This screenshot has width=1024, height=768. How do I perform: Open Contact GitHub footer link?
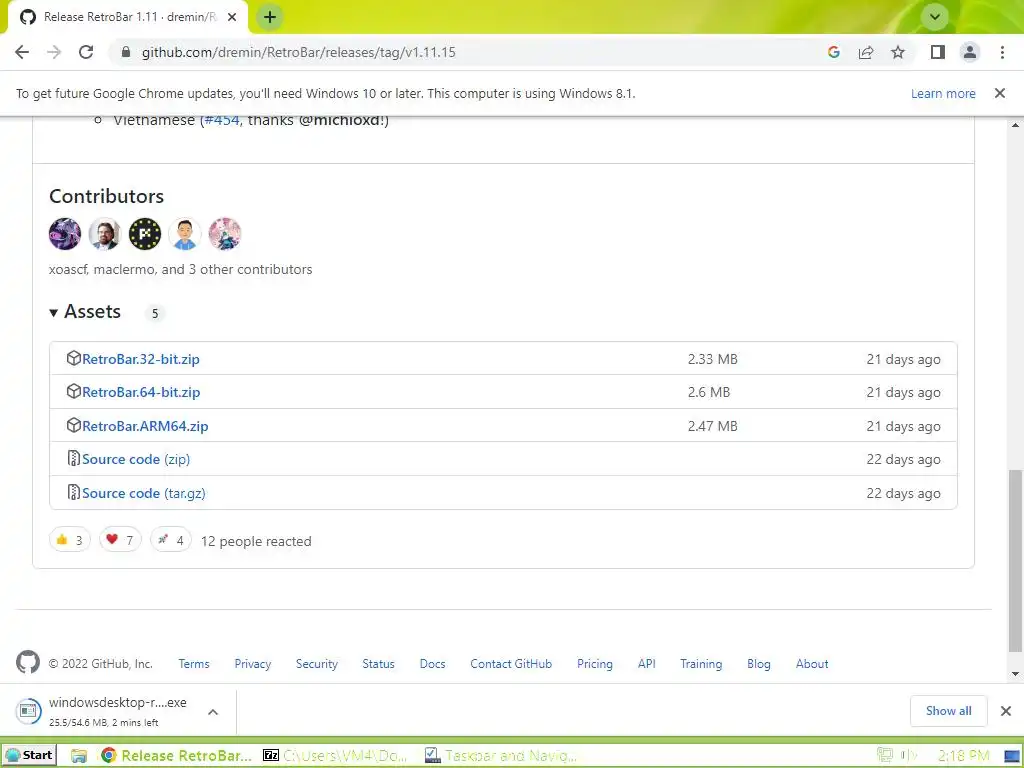(511, 664)
